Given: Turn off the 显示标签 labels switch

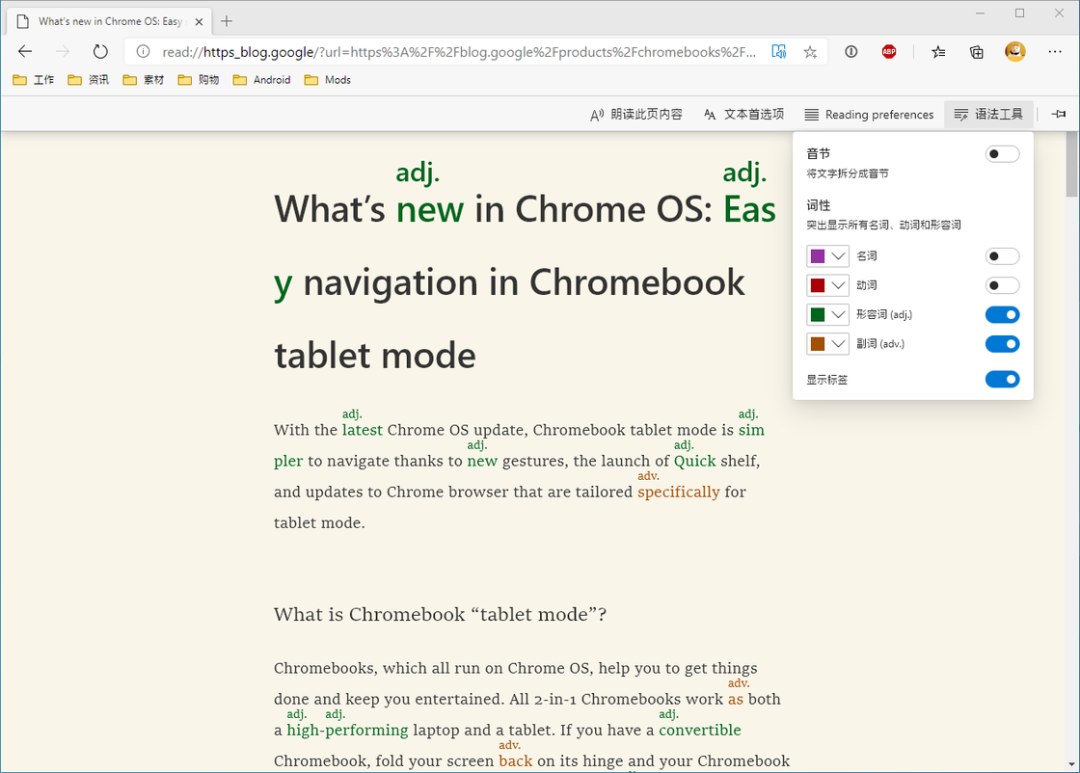Looking at the screenshot, I should pyautogui.click(x=1002, y=380).
